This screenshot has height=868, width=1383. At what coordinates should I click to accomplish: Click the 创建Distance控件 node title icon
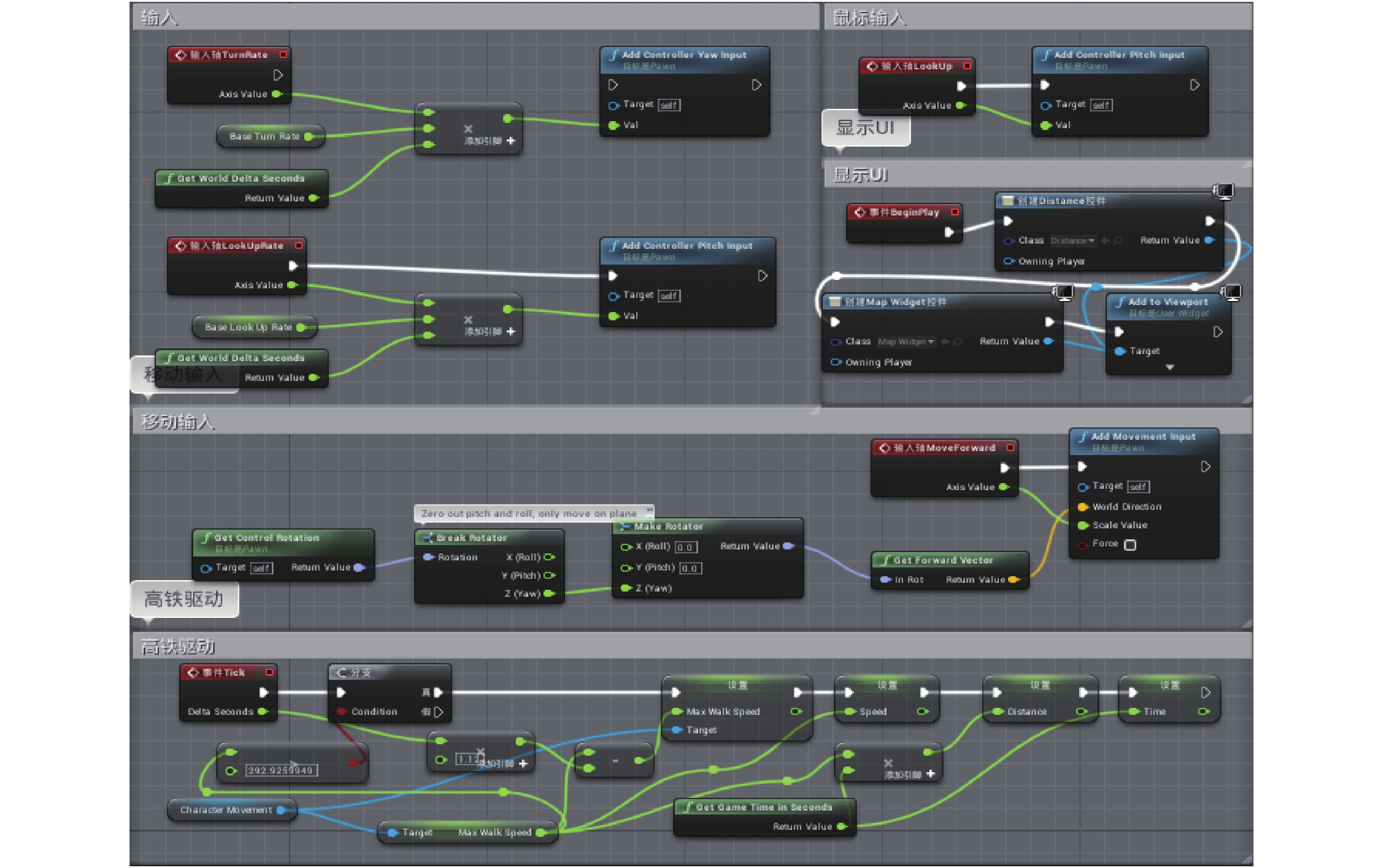coord(1007,201)
